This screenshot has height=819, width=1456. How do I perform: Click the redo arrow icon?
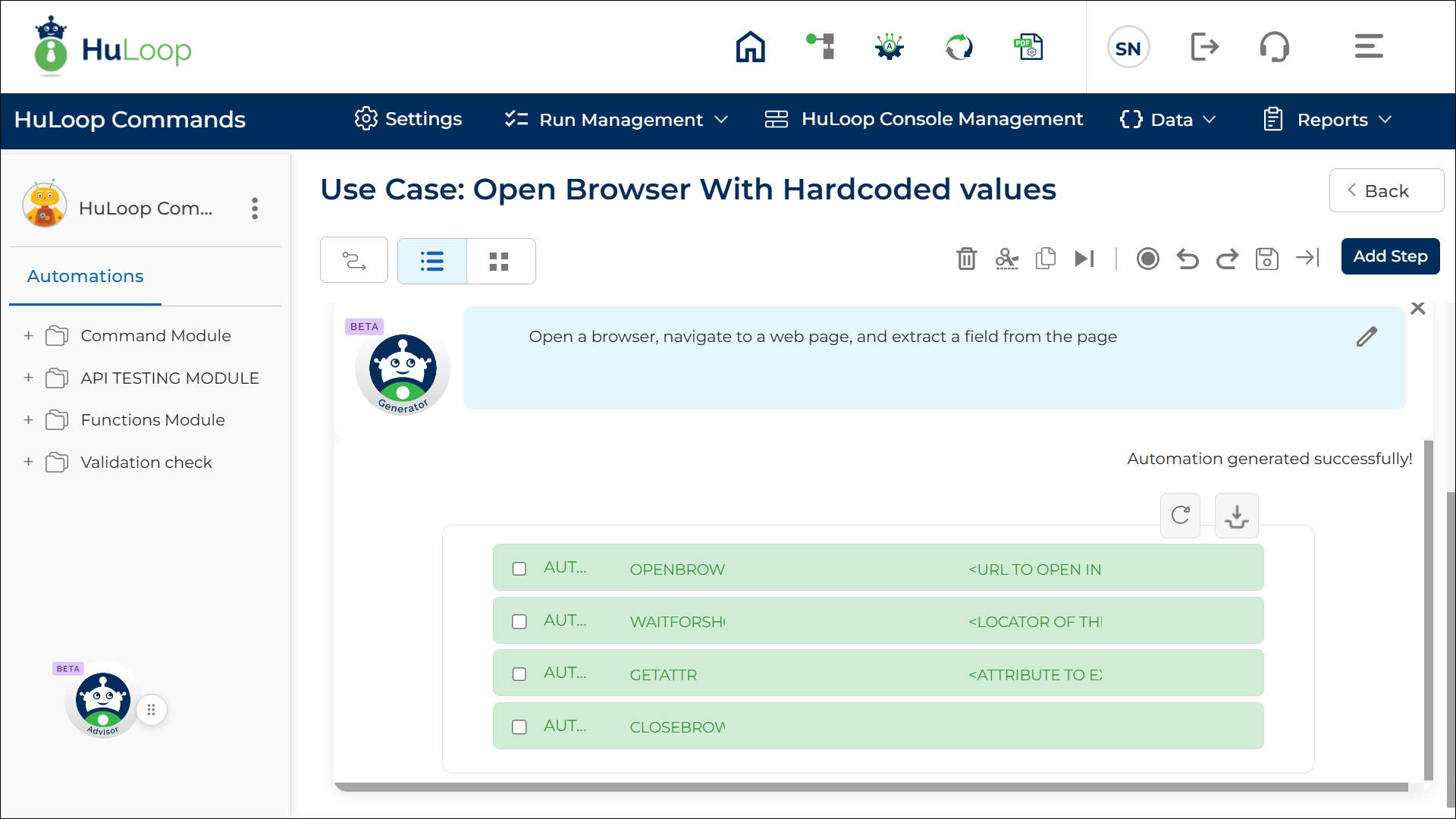point(1227,259)
